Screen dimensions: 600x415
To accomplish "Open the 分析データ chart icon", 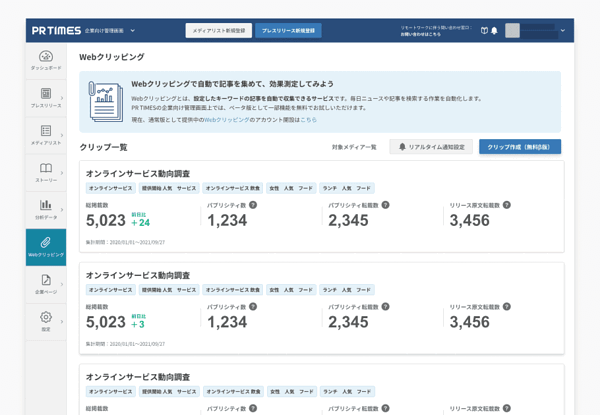I will click(46, 205).
